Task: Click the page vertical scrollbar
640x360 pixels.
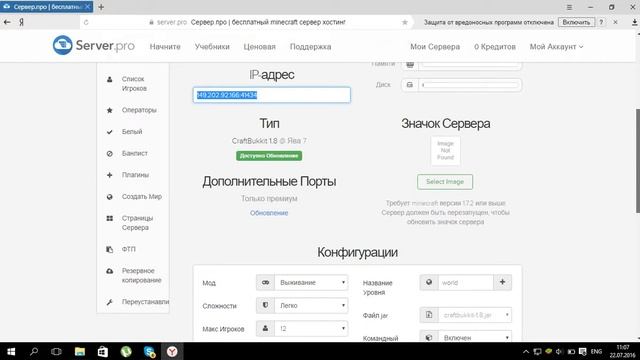Action: coord(638,160)
